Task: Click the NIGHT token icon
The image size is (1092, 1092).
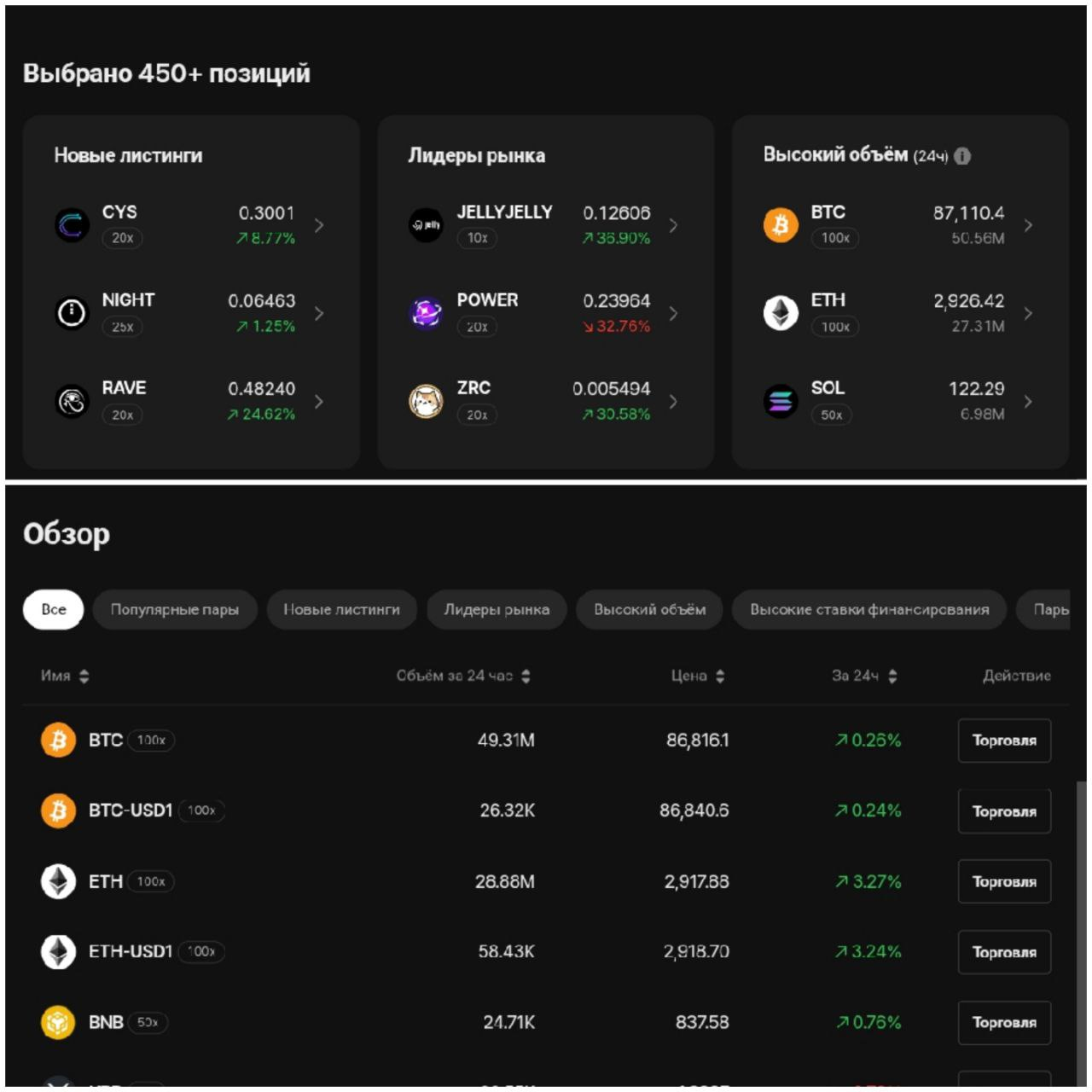Action: pos(72,313)
